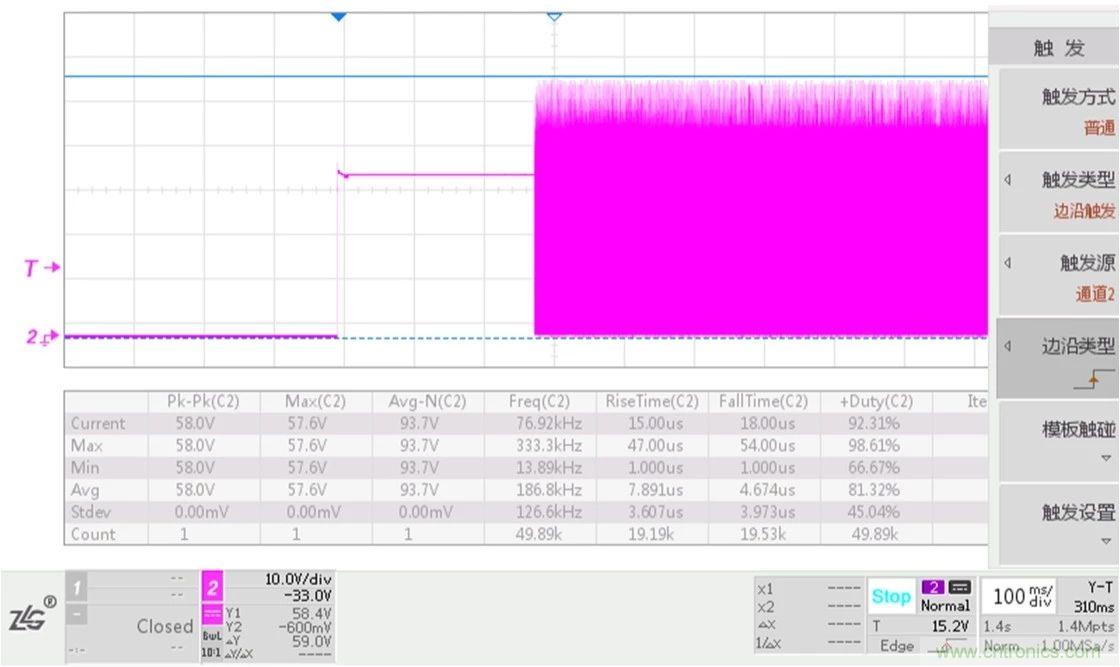
Task: Open the 触发类型 trigger type menu
Action: click(x=1058, y=194)
